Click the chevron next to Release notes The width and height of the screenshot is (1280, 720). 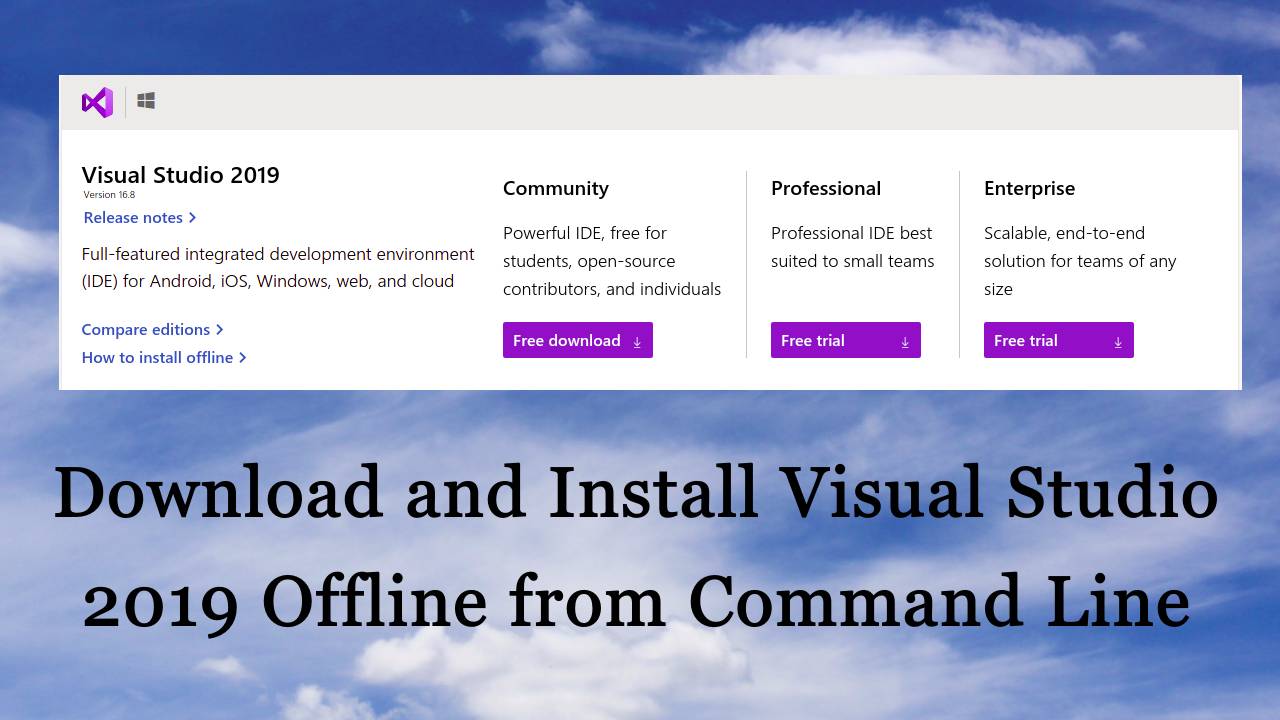click(x=192, y=217)
